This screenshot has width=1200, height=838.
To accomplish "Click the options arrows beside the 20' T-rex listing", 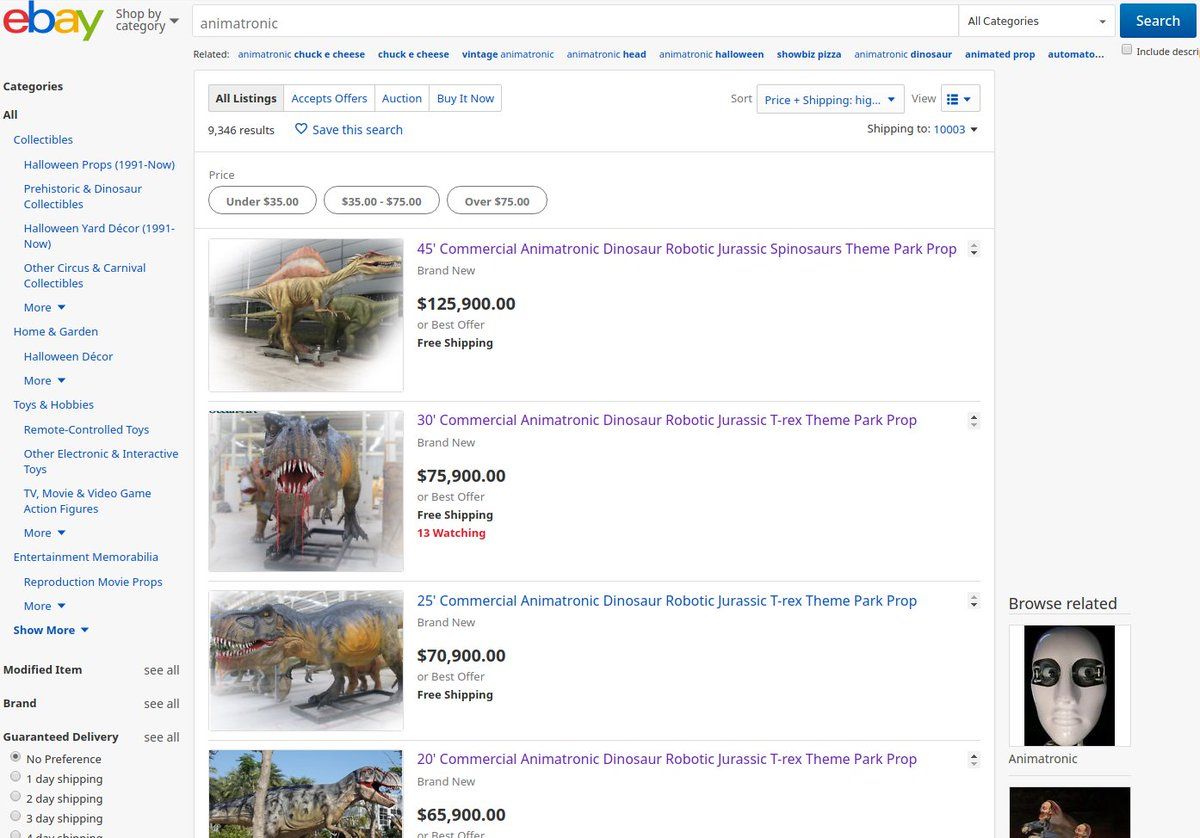I will coord(974,760).
